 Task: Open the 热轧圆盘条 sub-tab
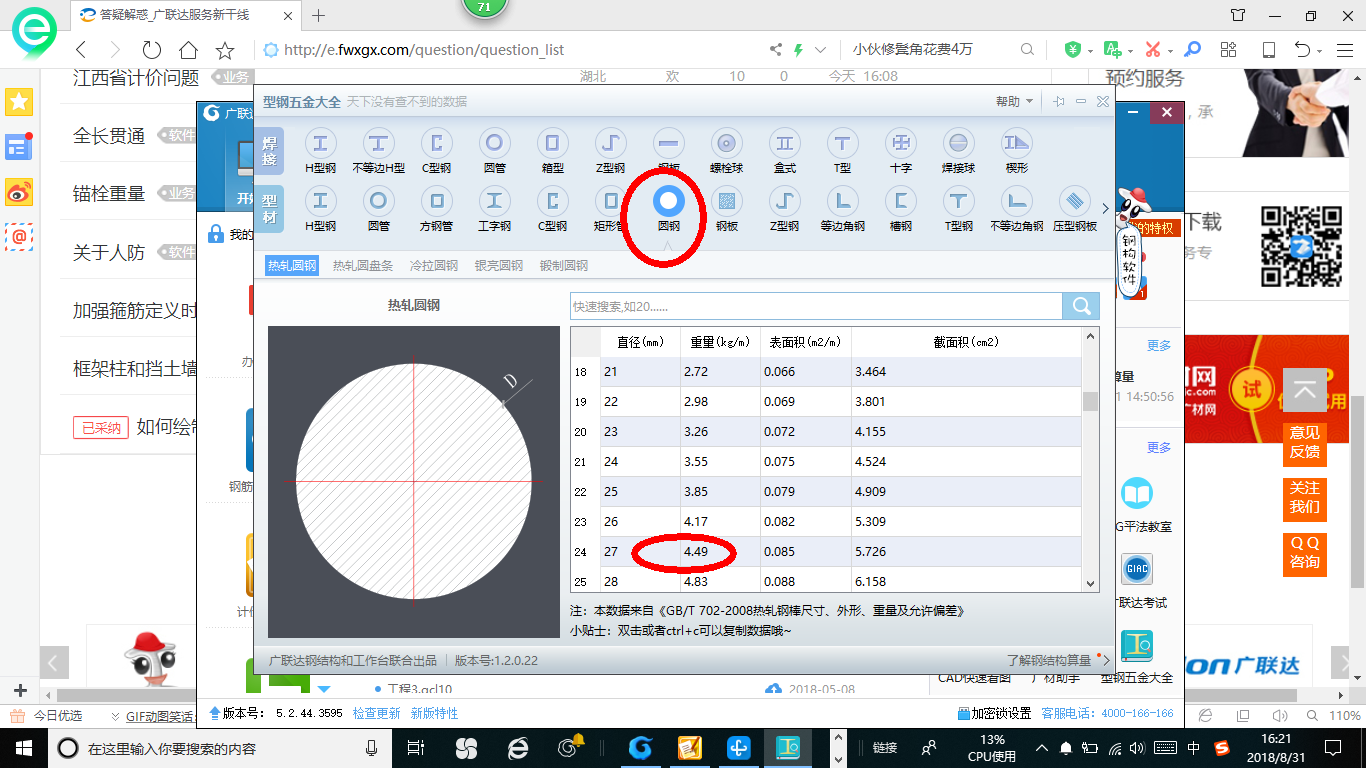point(362,265)
